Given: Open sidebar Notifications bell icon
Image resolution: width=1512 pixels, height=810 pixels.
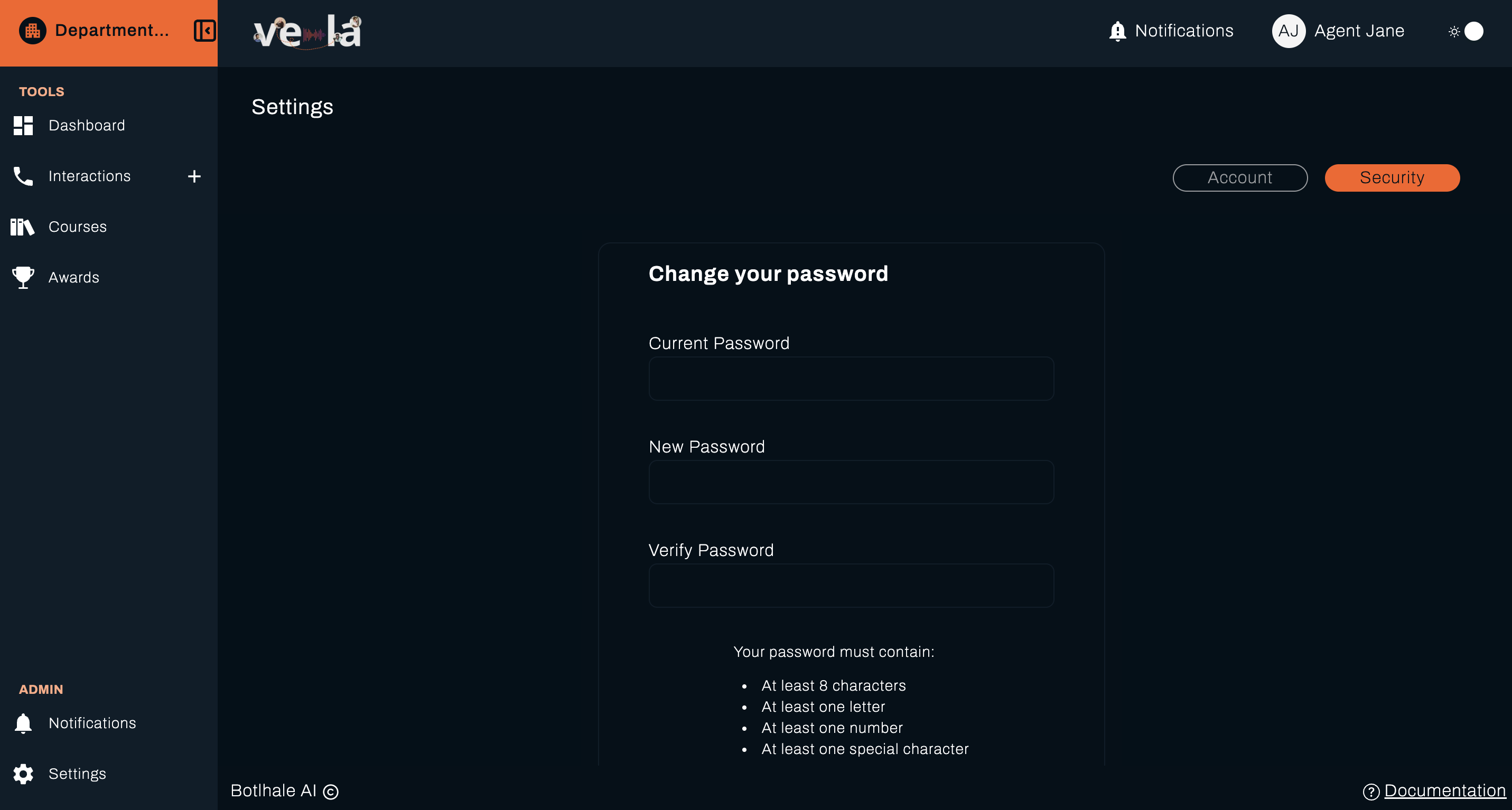Looking at the screenshot, I should (x=22, y=722).
